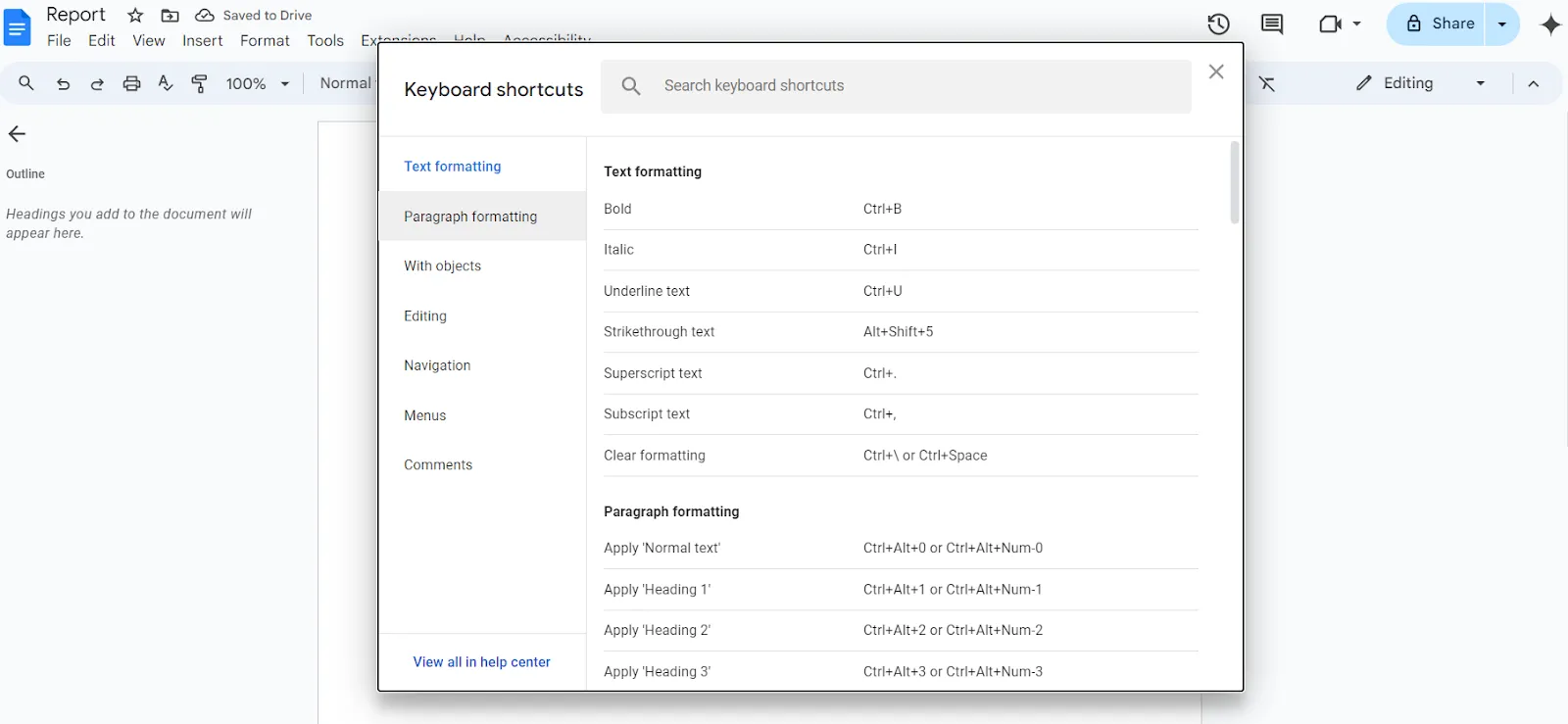Click the Google Docs home icon

(x=18, y=27)
